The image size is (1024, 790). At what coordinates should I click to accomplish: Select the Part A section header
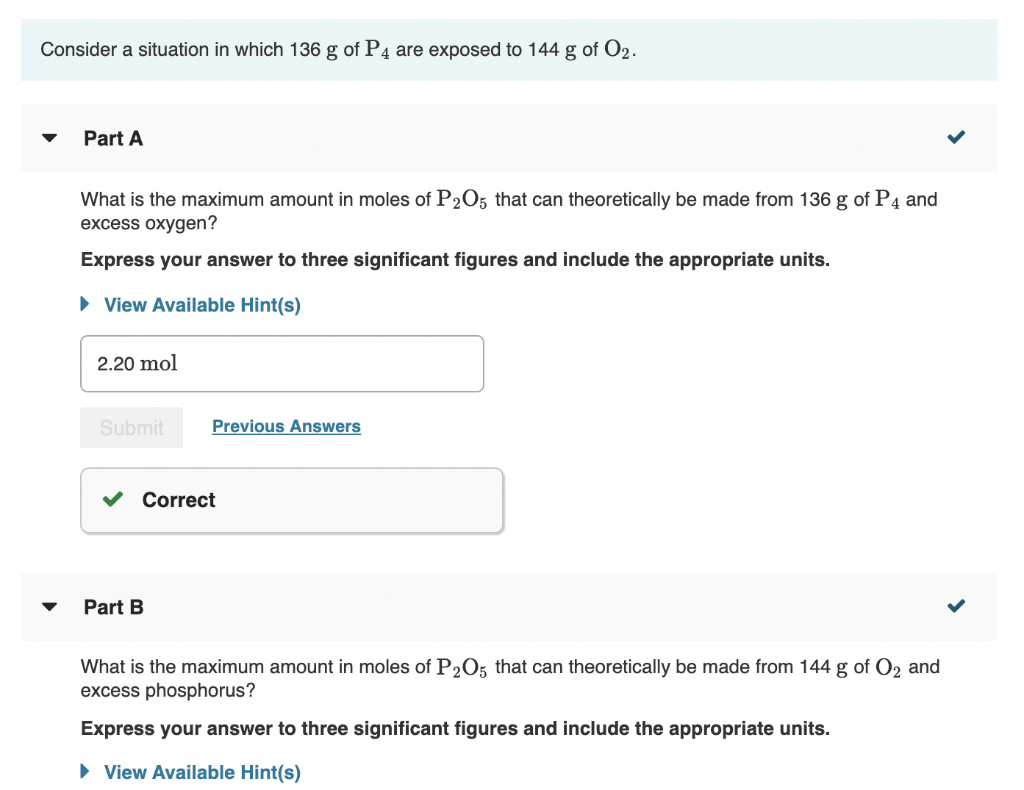[x=113, y=138]
